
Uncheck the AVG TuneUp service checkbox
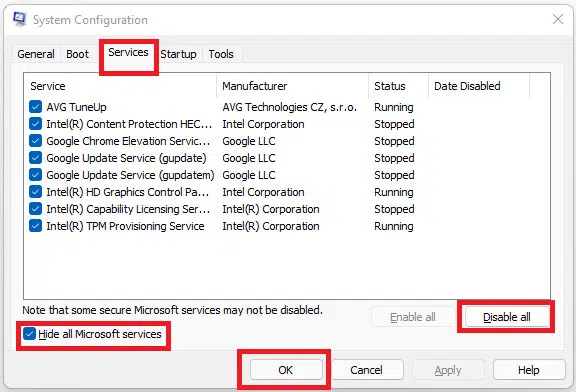pos(35,107)
